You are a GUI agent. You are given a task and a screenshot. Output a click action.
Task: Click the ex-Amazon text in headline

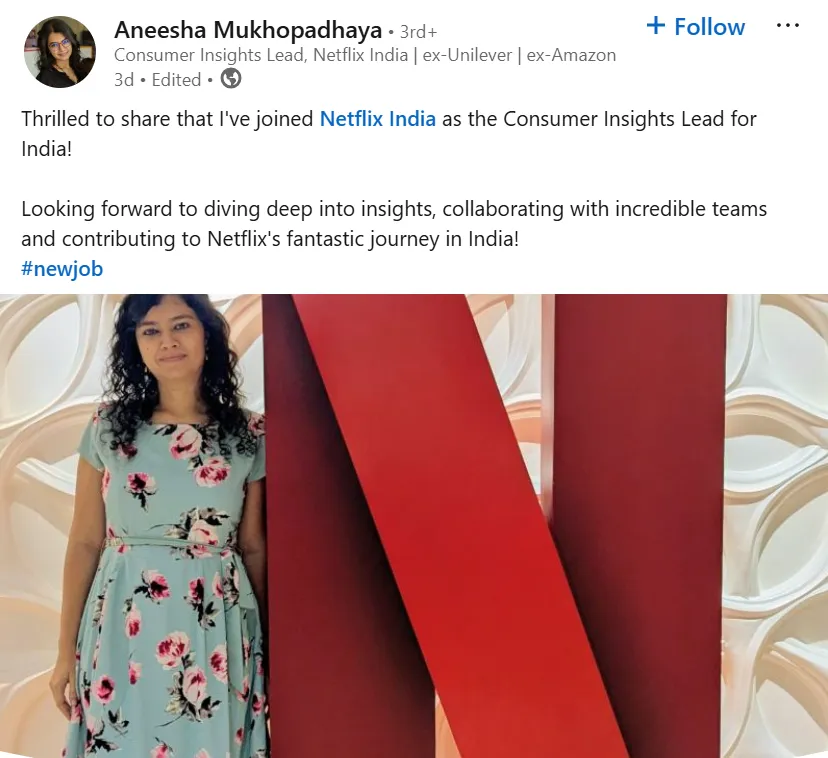click(571, 55)
